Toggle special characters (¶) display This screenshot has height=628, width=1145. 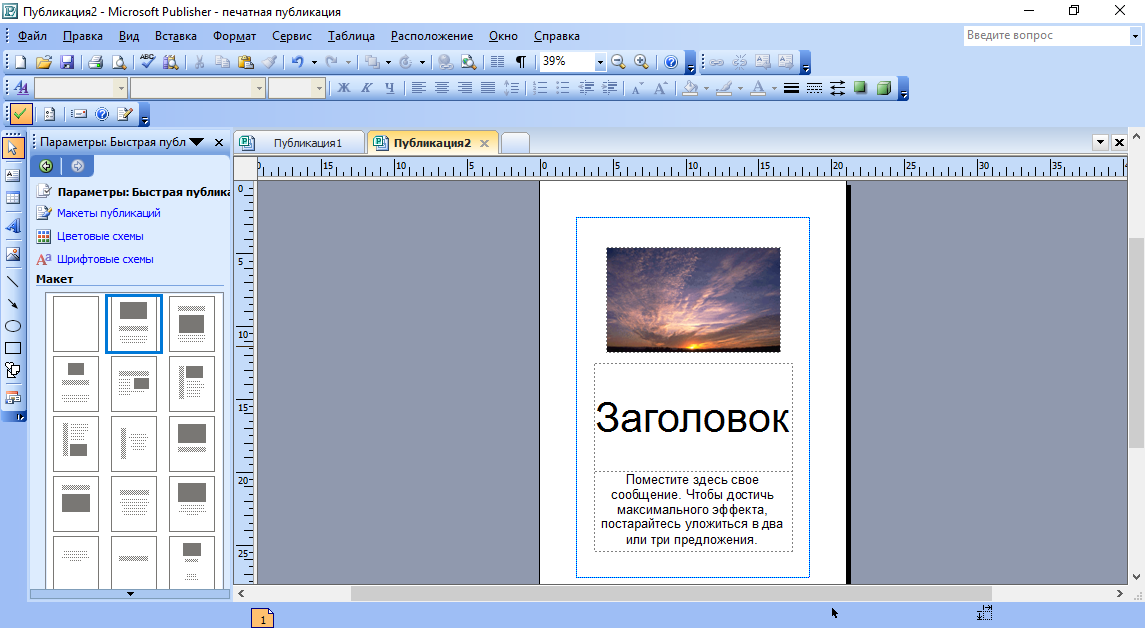coord(520,62)
